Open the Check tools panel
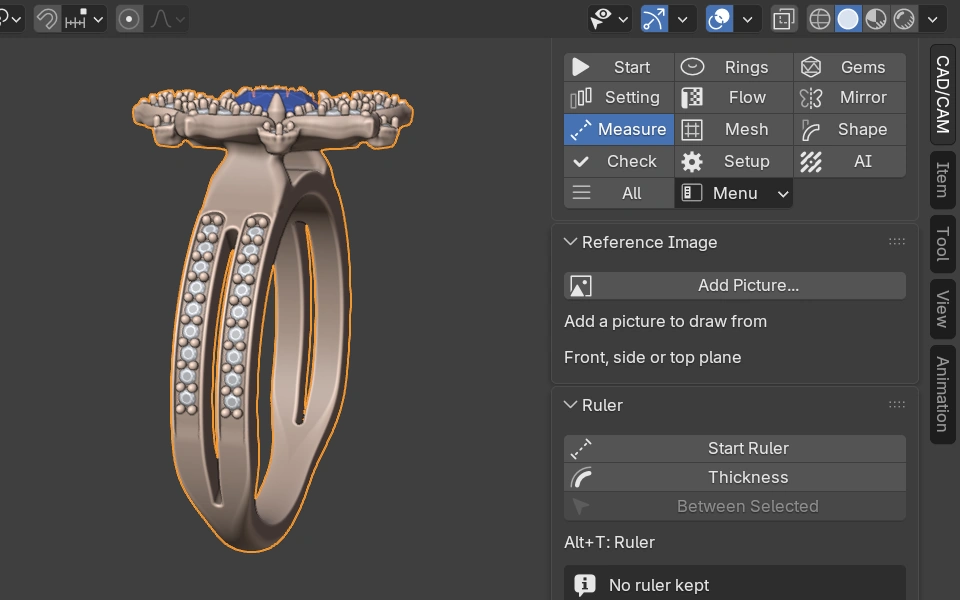Image resolution: width=960 pixels, height=600 pixels. coord(618,161)
